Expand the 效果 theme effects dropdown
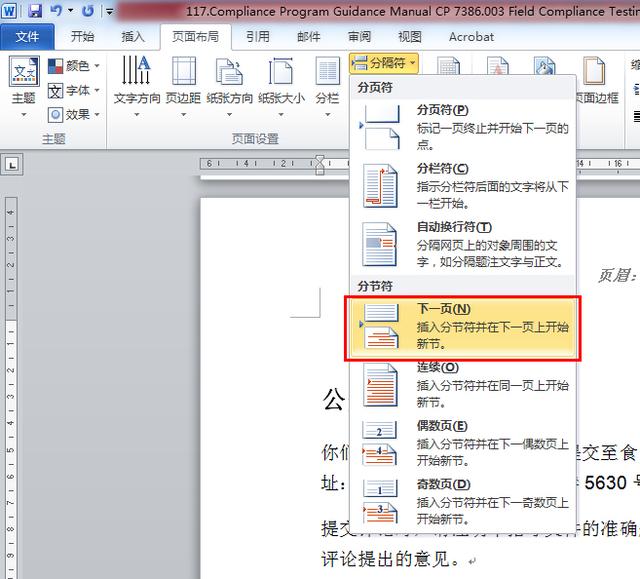The height and width of the screenshot is (579, 640). pos(73,115)
